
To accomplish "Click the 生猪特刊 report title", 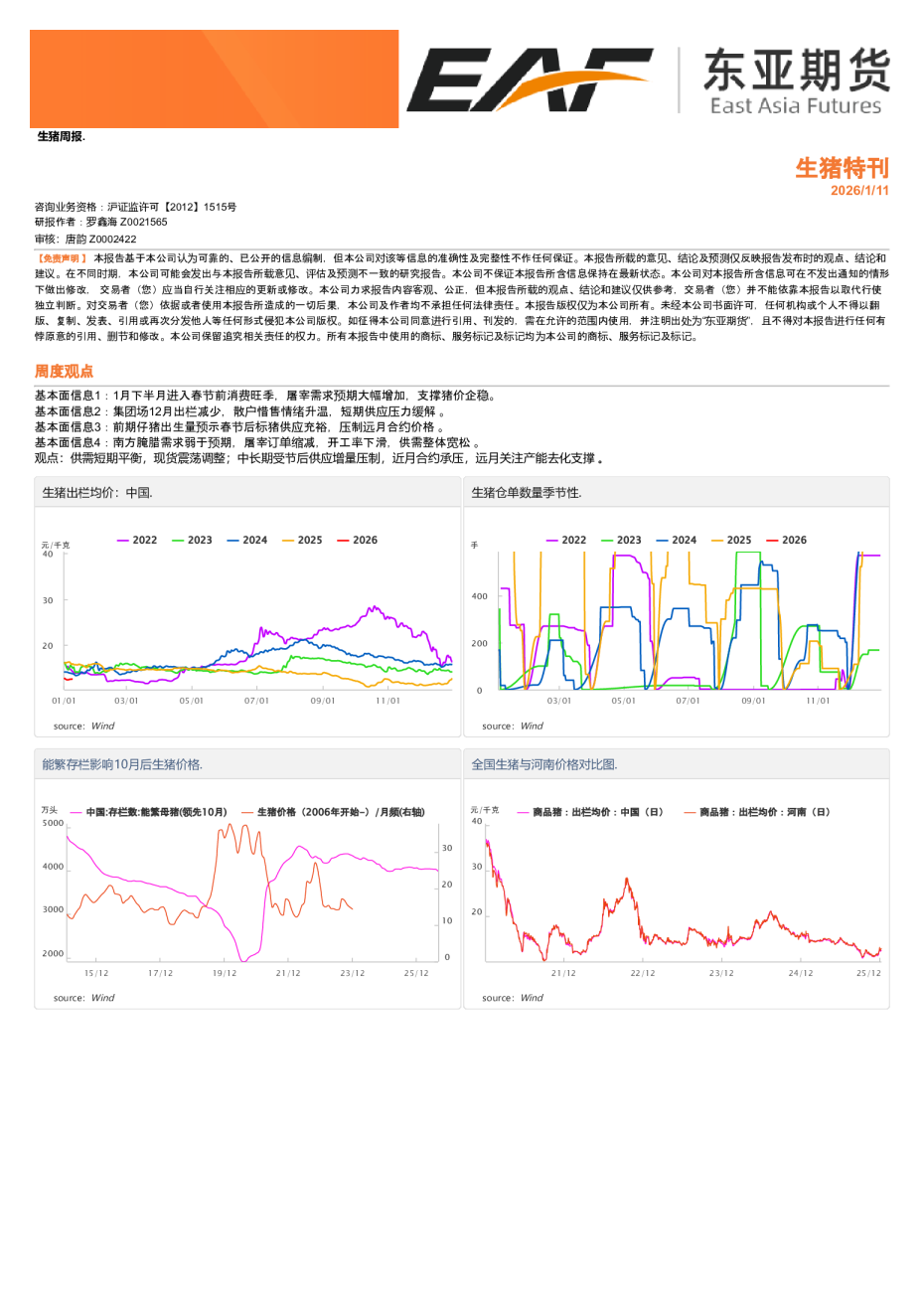I will [x=842, y=167].
